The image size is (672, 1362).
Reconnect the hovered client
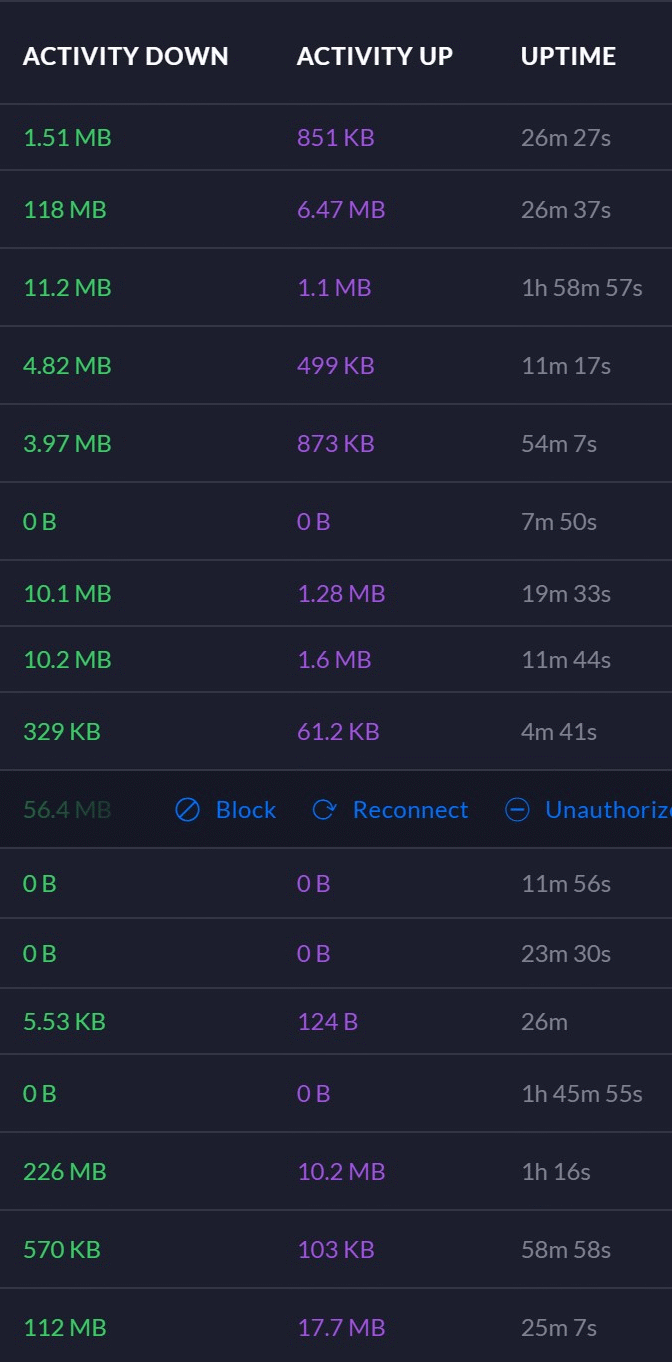390,810
